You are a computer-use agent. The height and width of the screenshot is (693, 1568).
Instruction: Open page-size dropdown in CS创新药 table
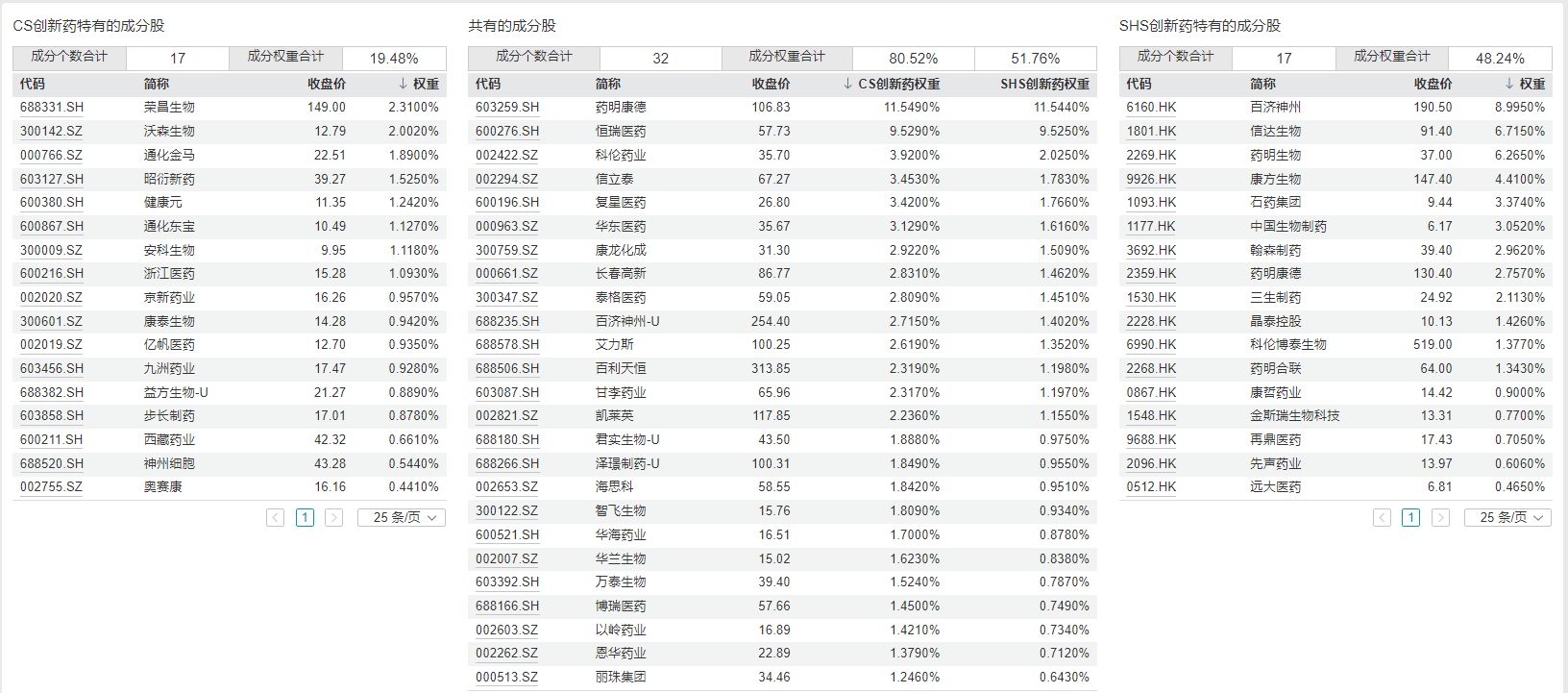click(x=402, y=518)
